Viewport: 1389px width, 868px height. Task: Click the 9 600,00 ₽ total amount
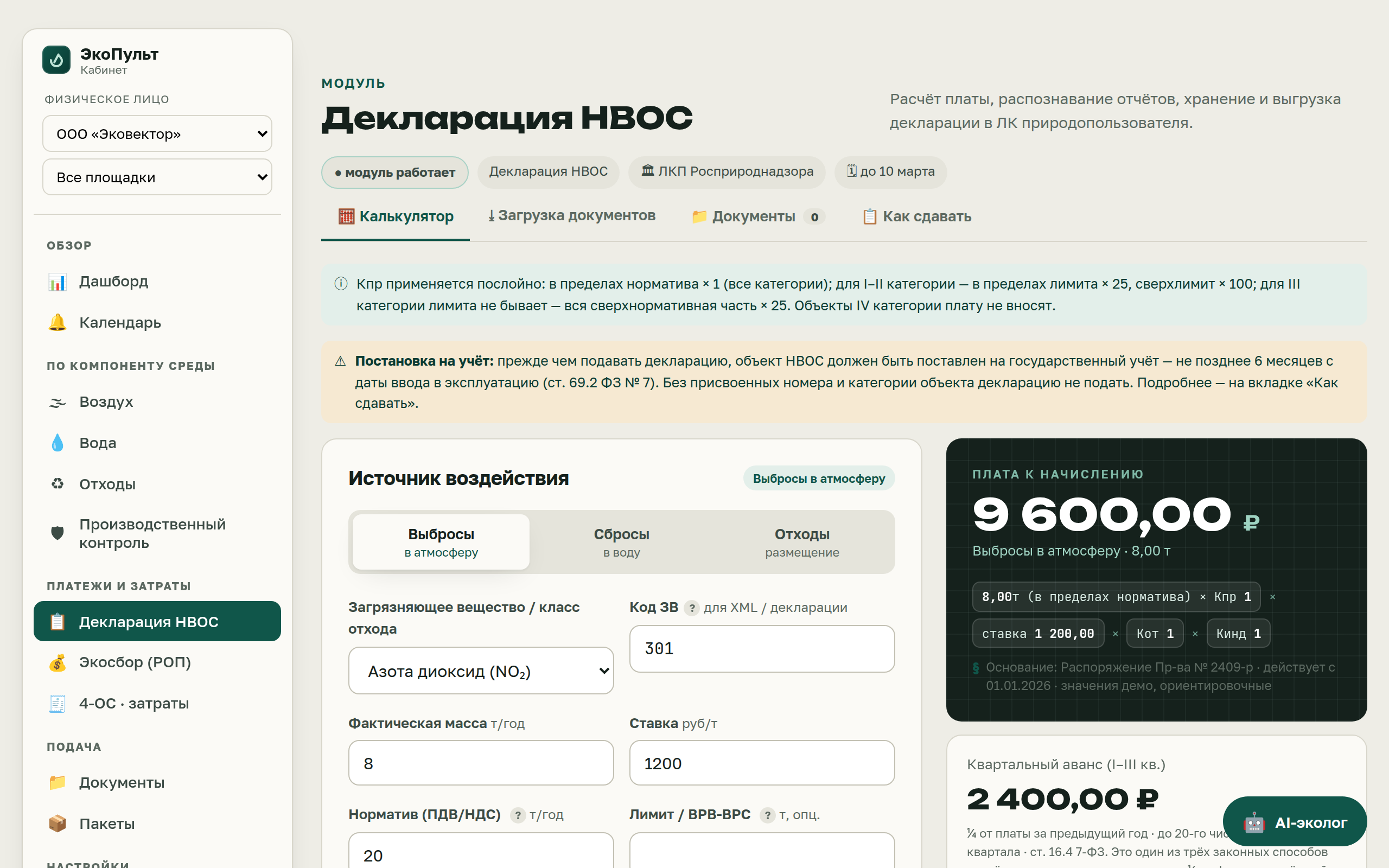pos(1116,515)
